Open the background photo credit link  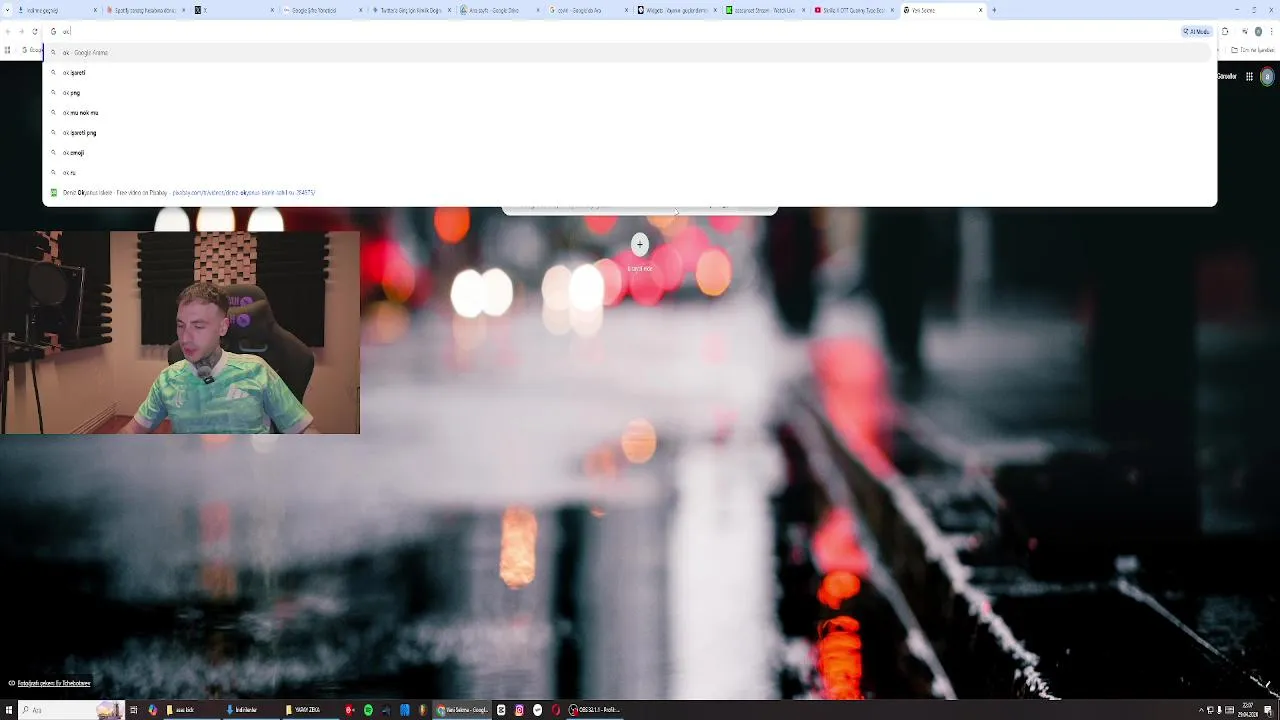click(x=54, y=683)
